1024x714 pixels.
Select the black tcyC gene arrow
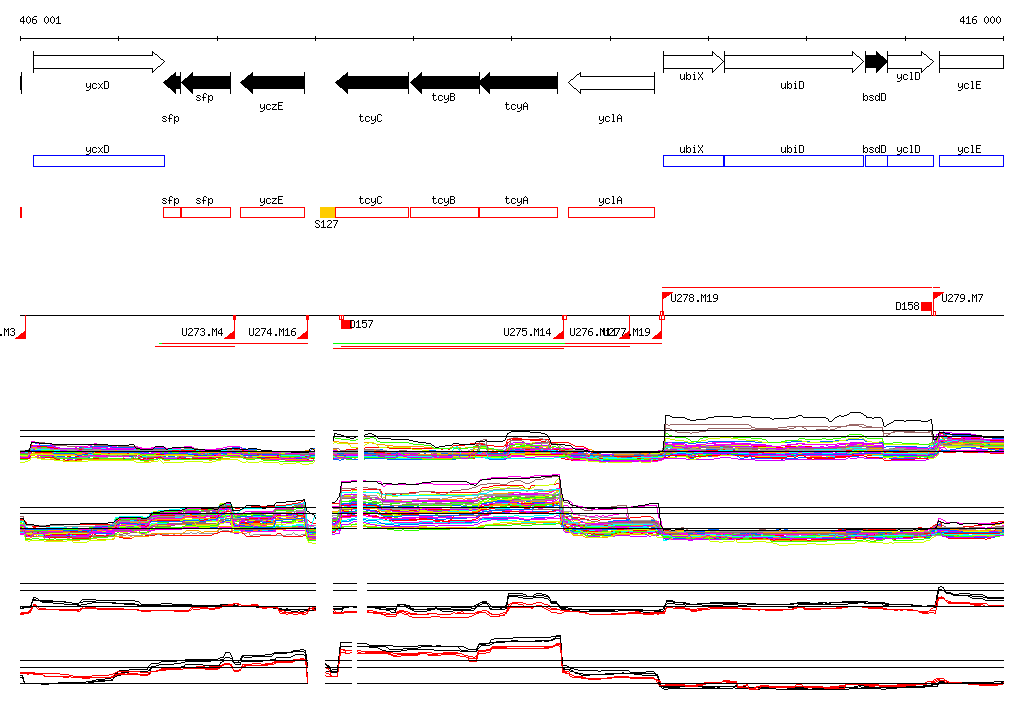pos(372,83)
